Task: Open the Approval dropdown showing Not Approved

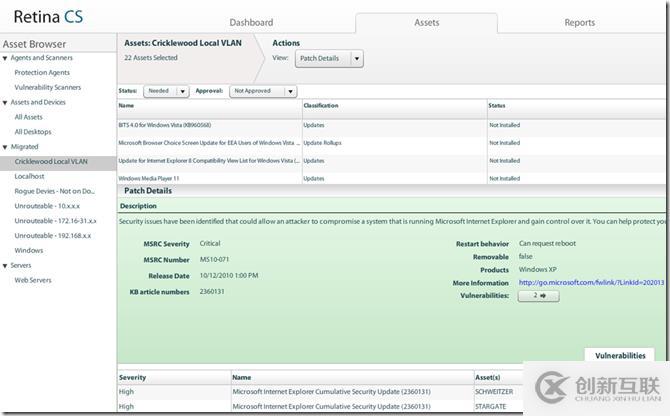Action: [x=263, y=91]
